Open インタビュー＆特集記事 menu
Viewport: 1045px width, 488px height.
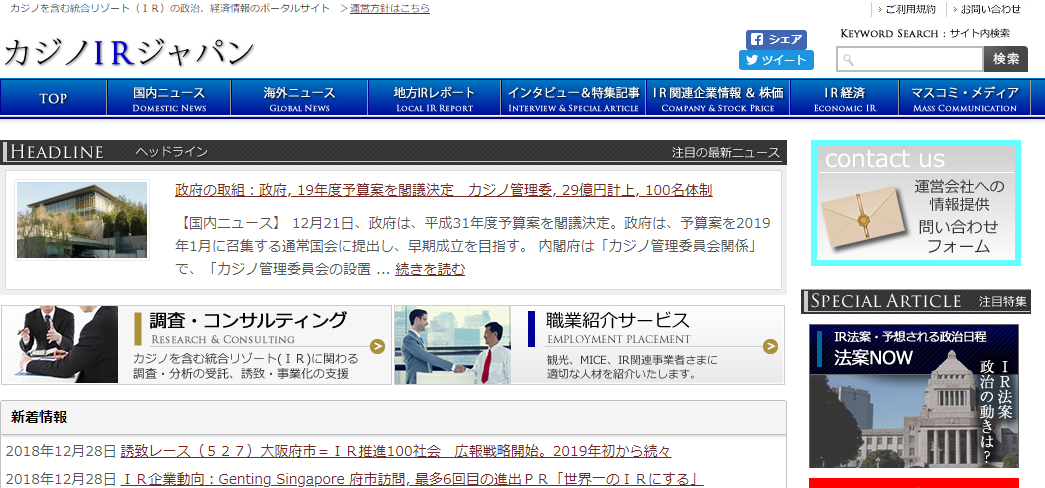[573, 98]
